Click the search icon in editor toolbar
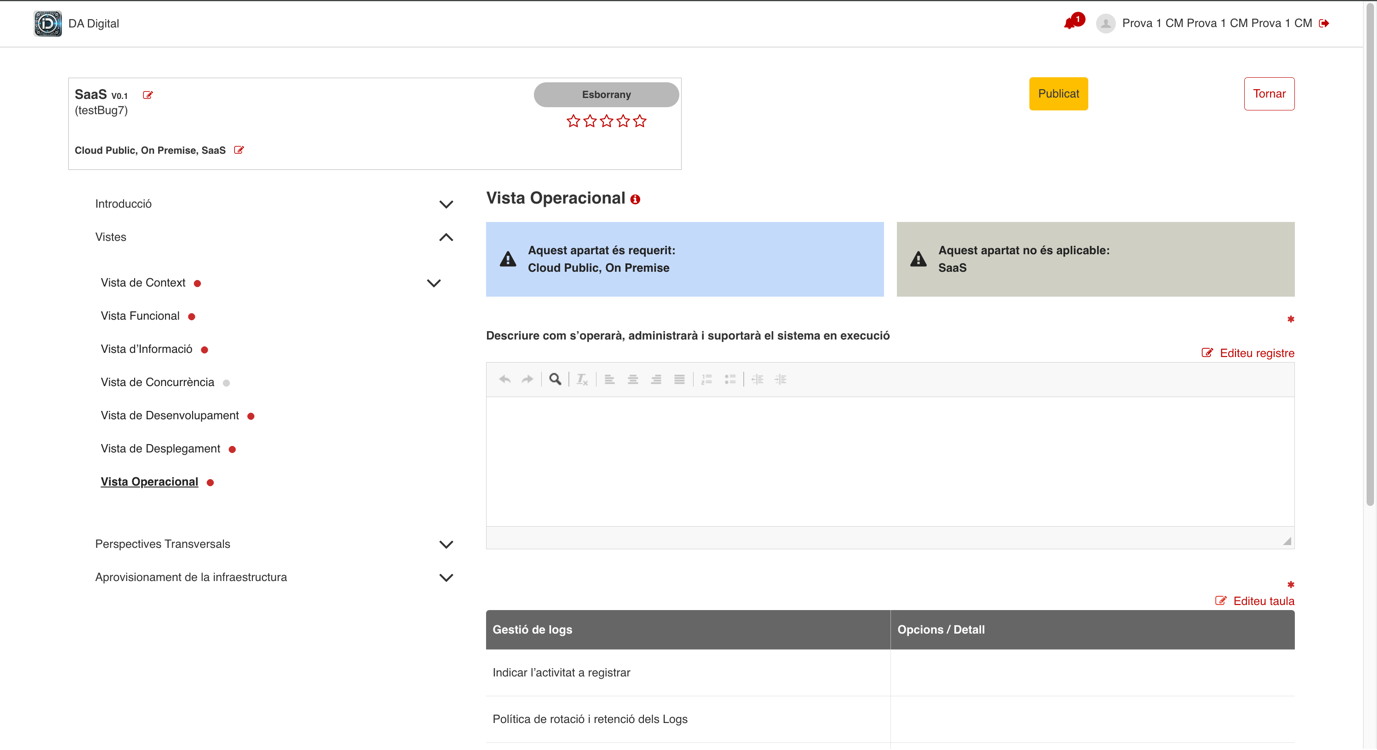This screenshot has height=750, width=1377. pos(555,380)
